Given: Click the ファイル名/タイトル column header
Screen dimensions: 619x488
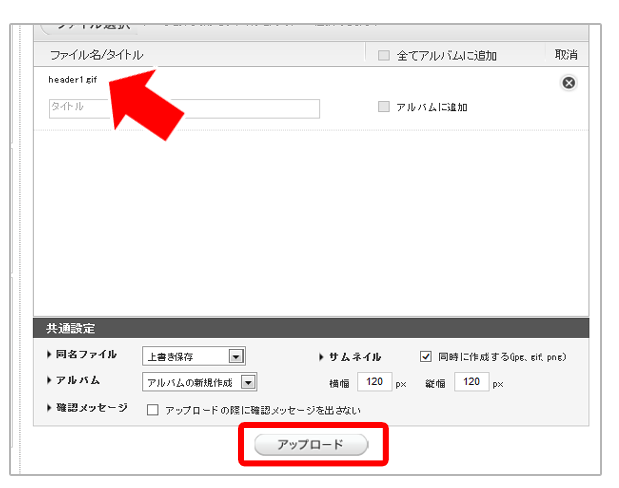Looking at the screenshot, I should (x=96, y=56).
